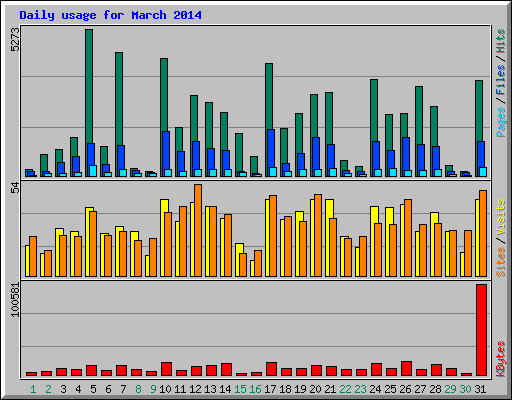
Task: Click day label '6' on the x-axis
Action: pyautogui.click(x=108, y=389)
